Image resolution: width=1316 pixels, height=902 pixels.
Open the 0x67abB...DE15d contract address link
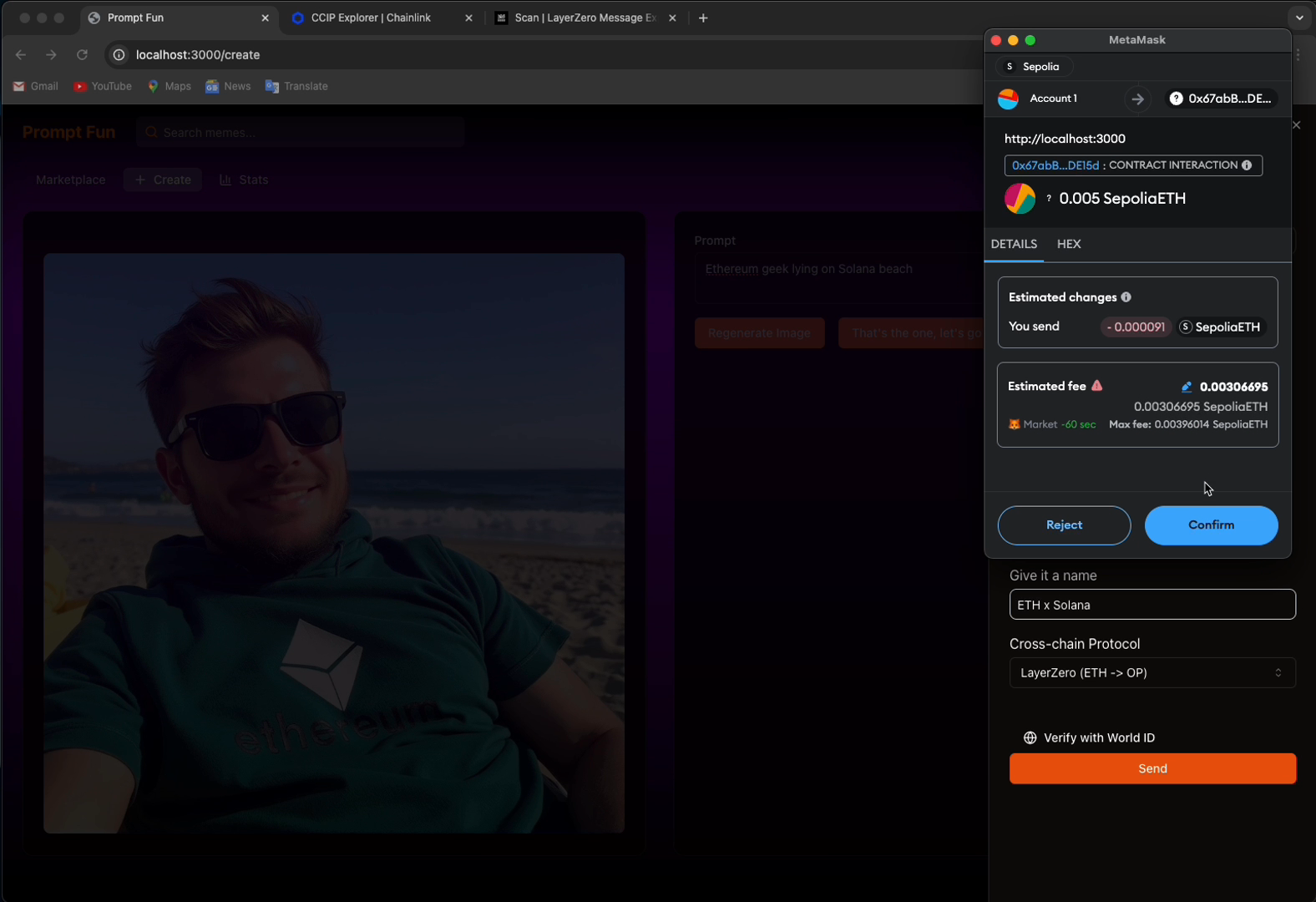click(x=1055, y=165)
